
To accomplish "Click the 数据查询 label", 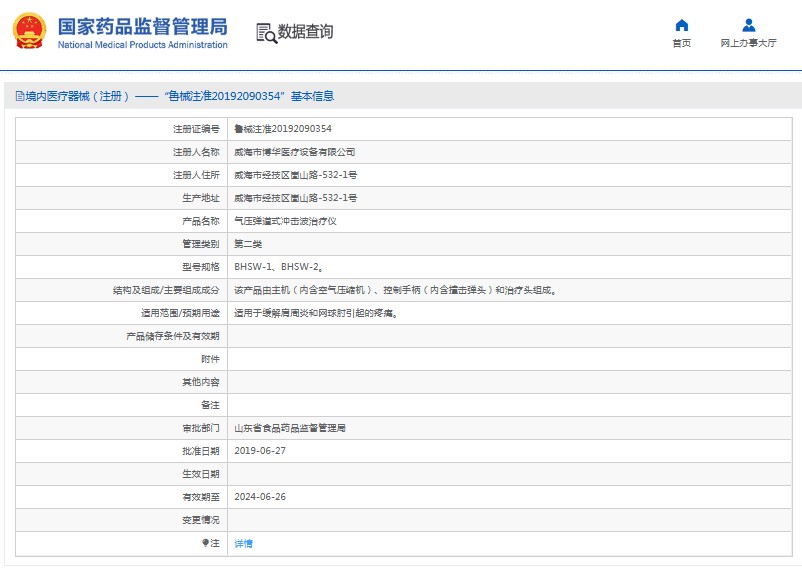I will click(x=305, y=32).
